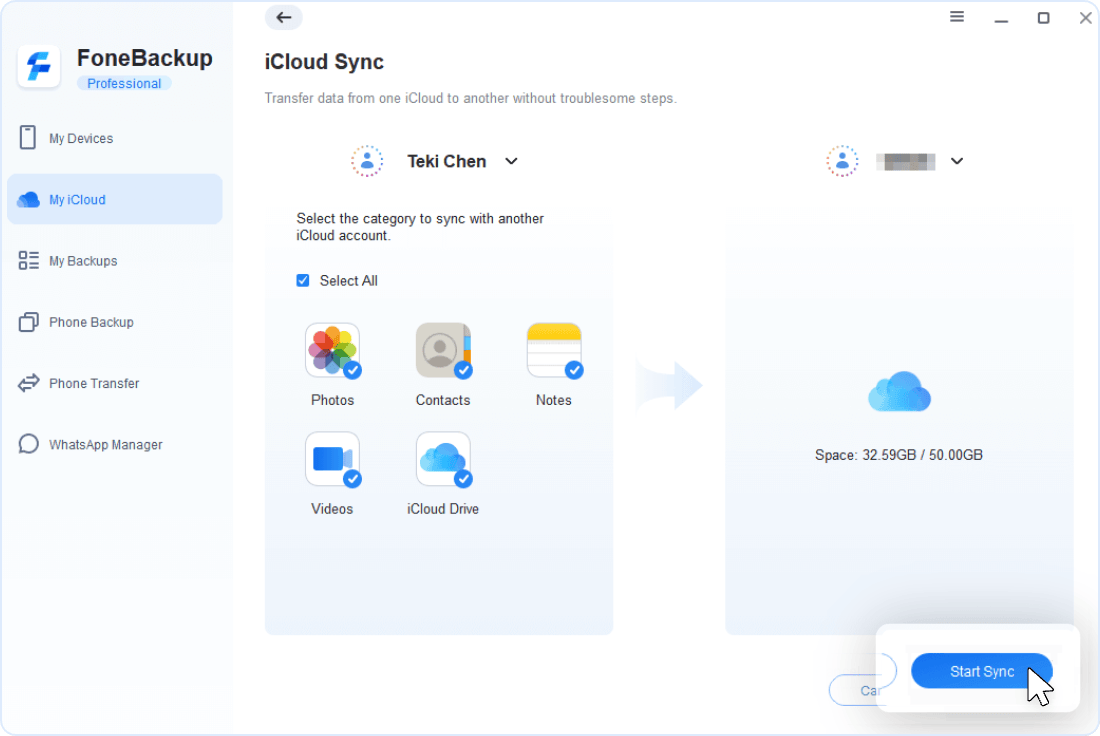
Task: Click the back arrow button
Action: coord(284,17)
